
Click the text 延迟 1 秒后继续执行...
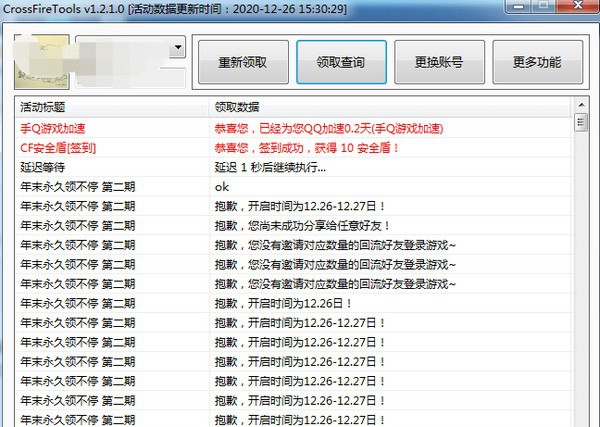270,167
